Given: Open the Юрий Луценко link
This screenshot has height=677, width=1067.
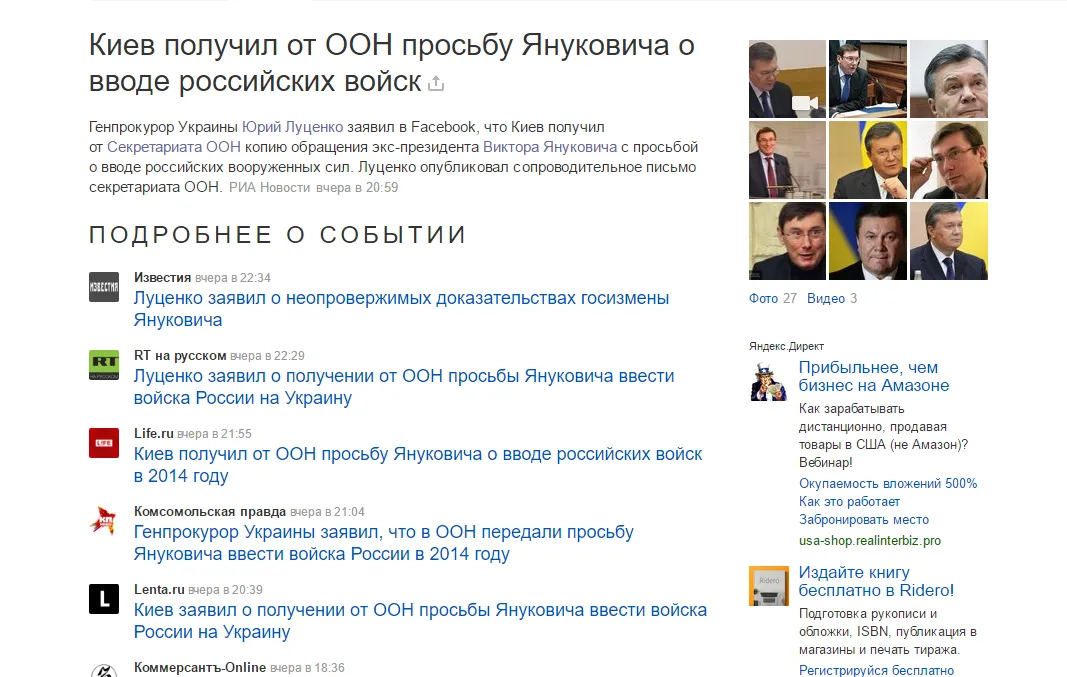Looking at the screenshot, I should tap(293, 127).
